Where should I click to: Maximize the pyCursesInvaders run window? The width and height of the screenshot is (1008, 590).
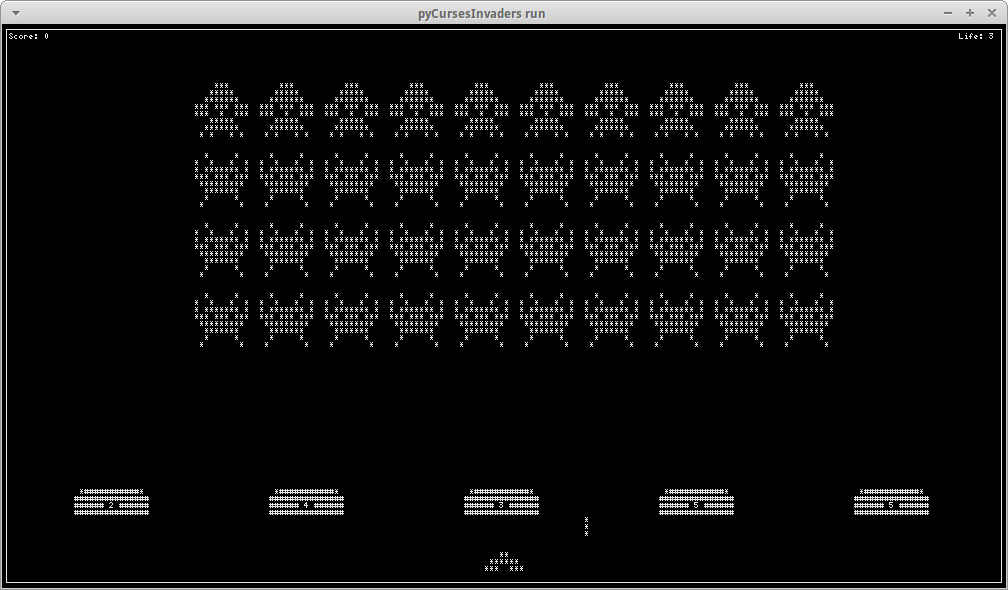click(969, 13)
